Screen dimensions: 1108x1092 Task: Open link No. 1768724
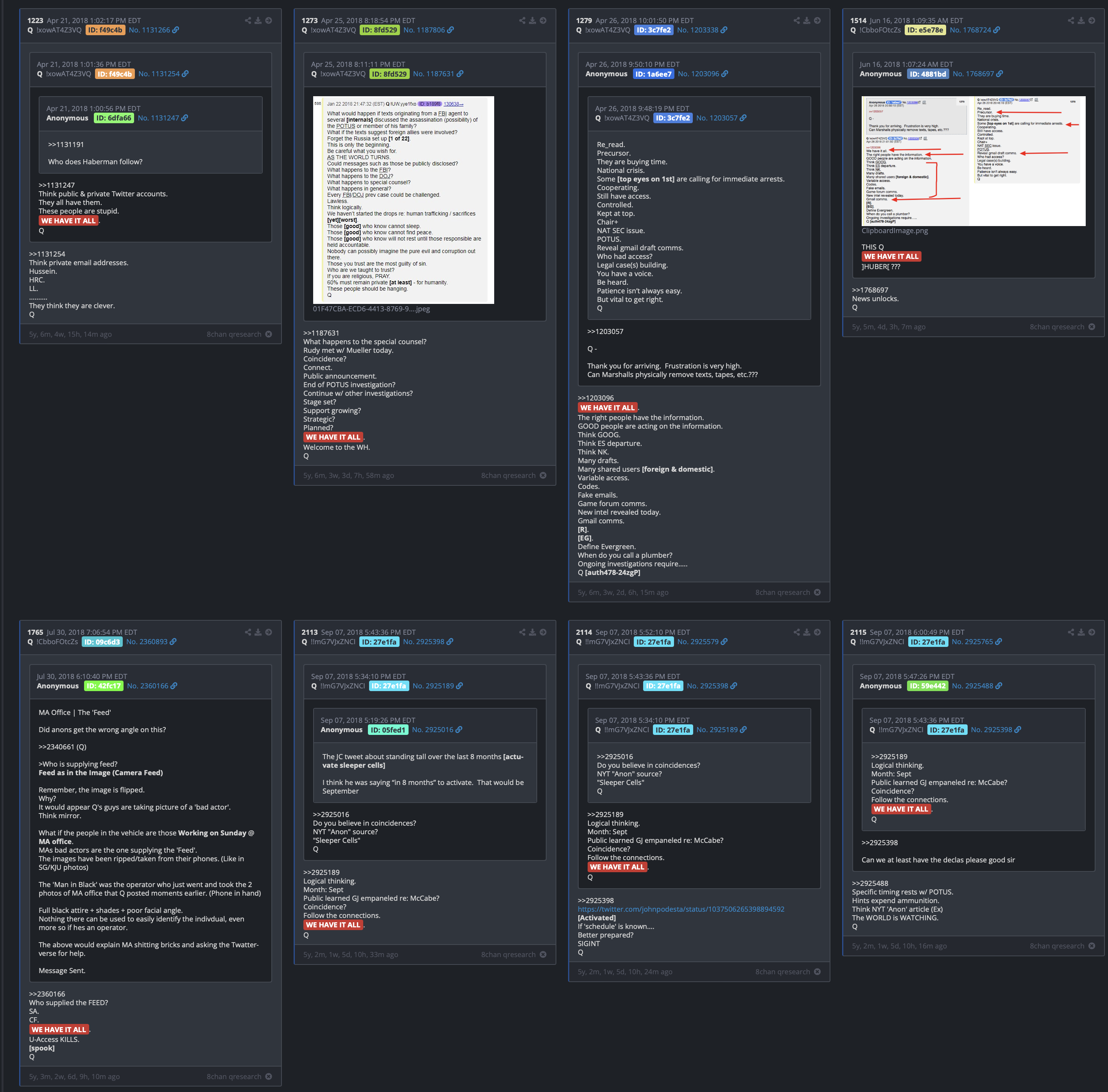pyautogui.click(x=974, y=30)
